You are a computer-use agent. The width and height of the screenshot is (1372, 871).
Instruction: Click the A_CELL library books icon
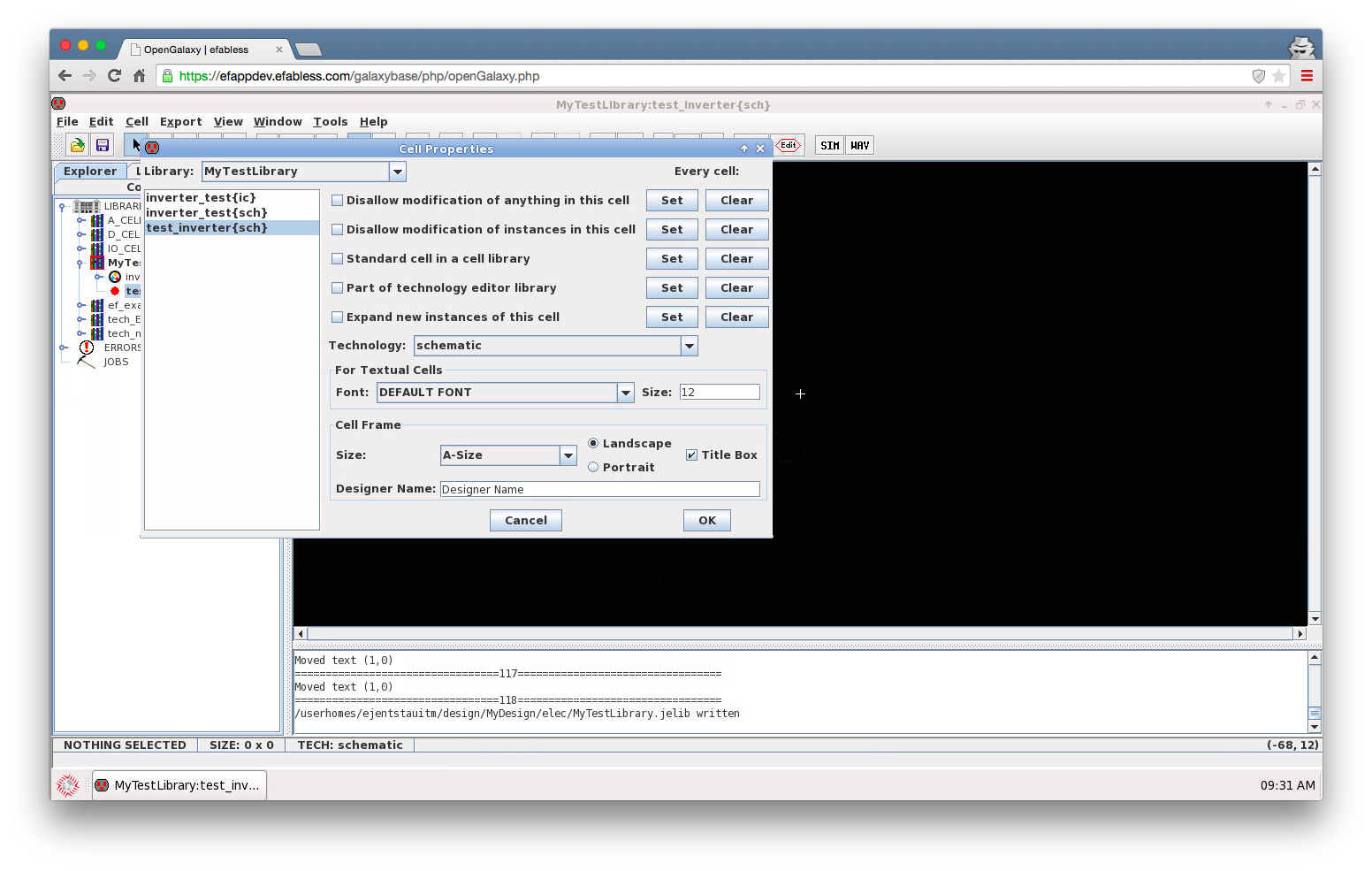click(x=97, y=220)
